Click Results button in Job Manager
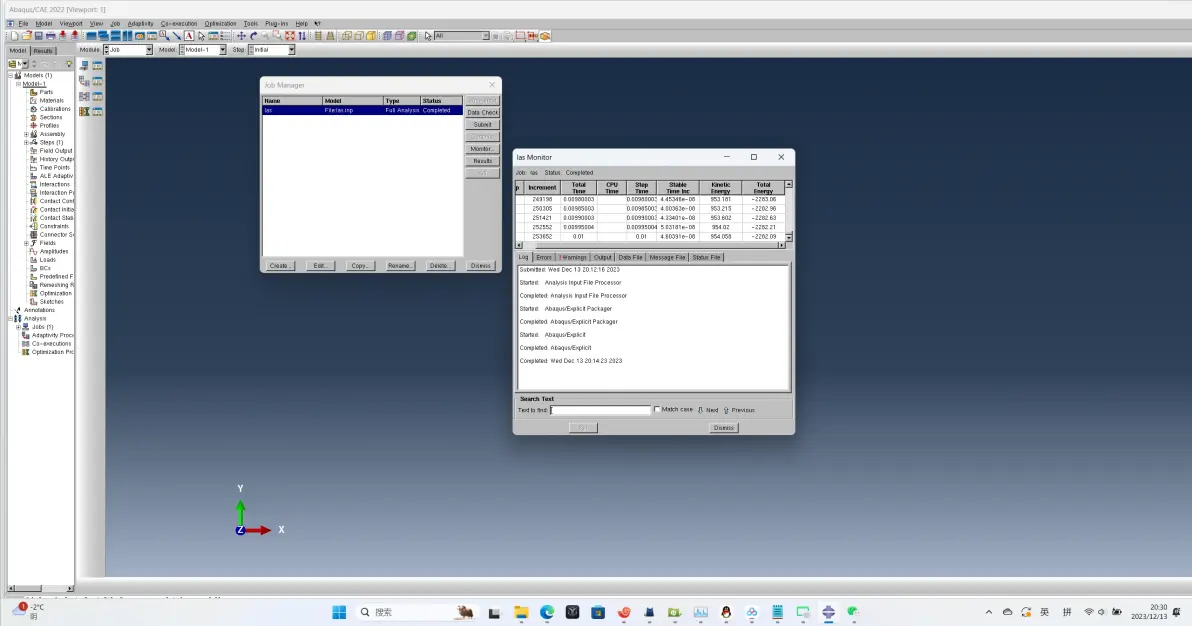Image resolution: width=1192 pixels, height=626 pixels. (482, 161)
